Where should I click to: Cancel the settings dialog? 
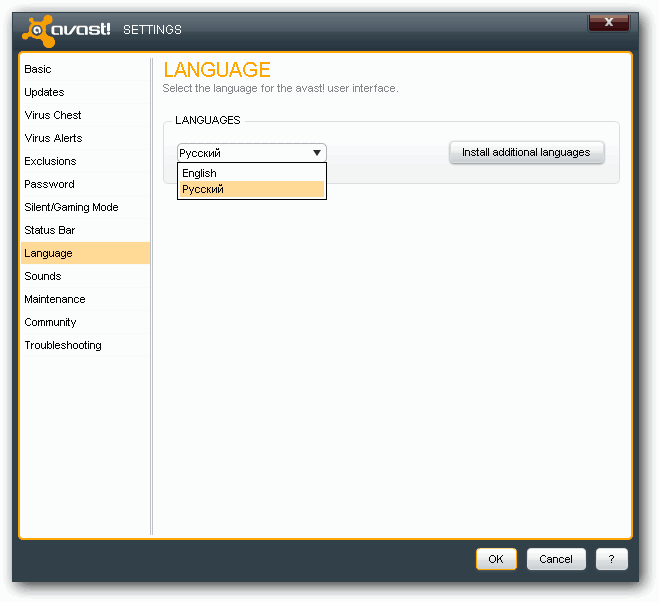point(556,559)
